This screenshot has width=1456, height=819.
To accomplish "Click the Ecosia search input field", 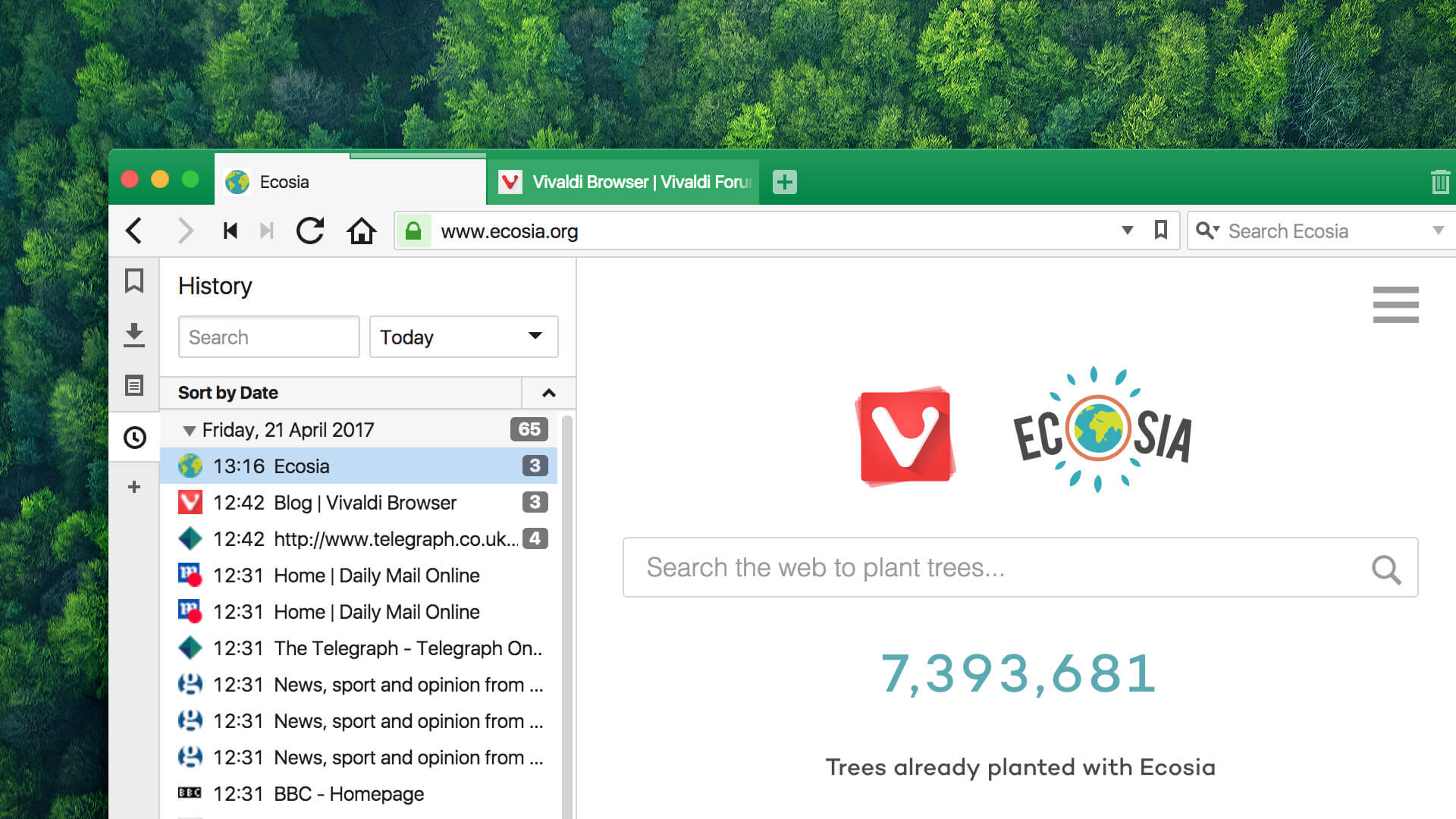I will (x=1021, y=566).
